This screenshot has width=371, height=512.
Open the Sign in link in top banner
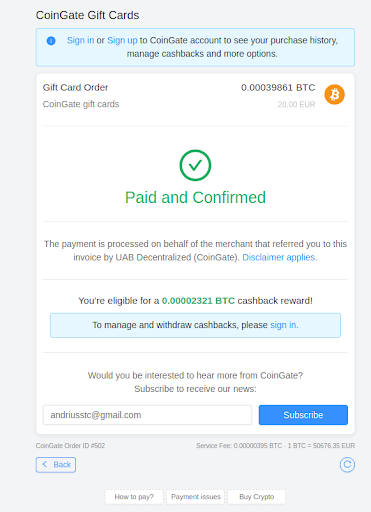81,40
